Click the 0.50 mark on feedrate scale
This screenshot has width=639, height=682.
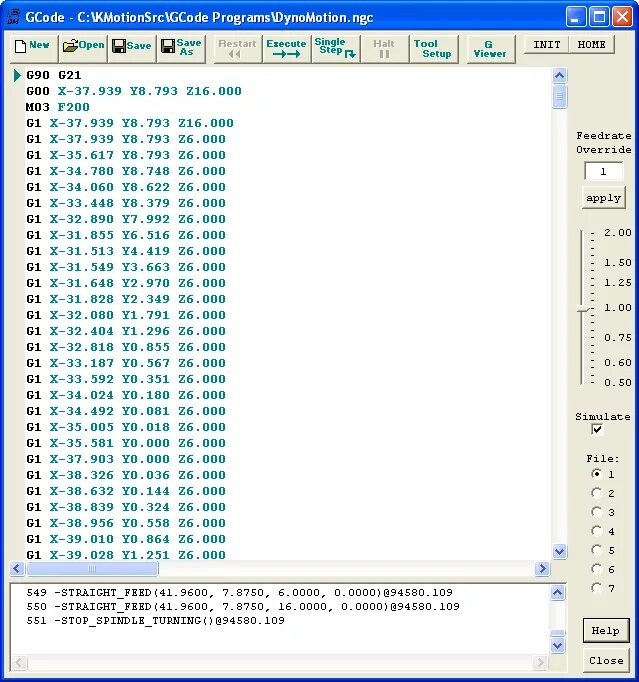618,383
